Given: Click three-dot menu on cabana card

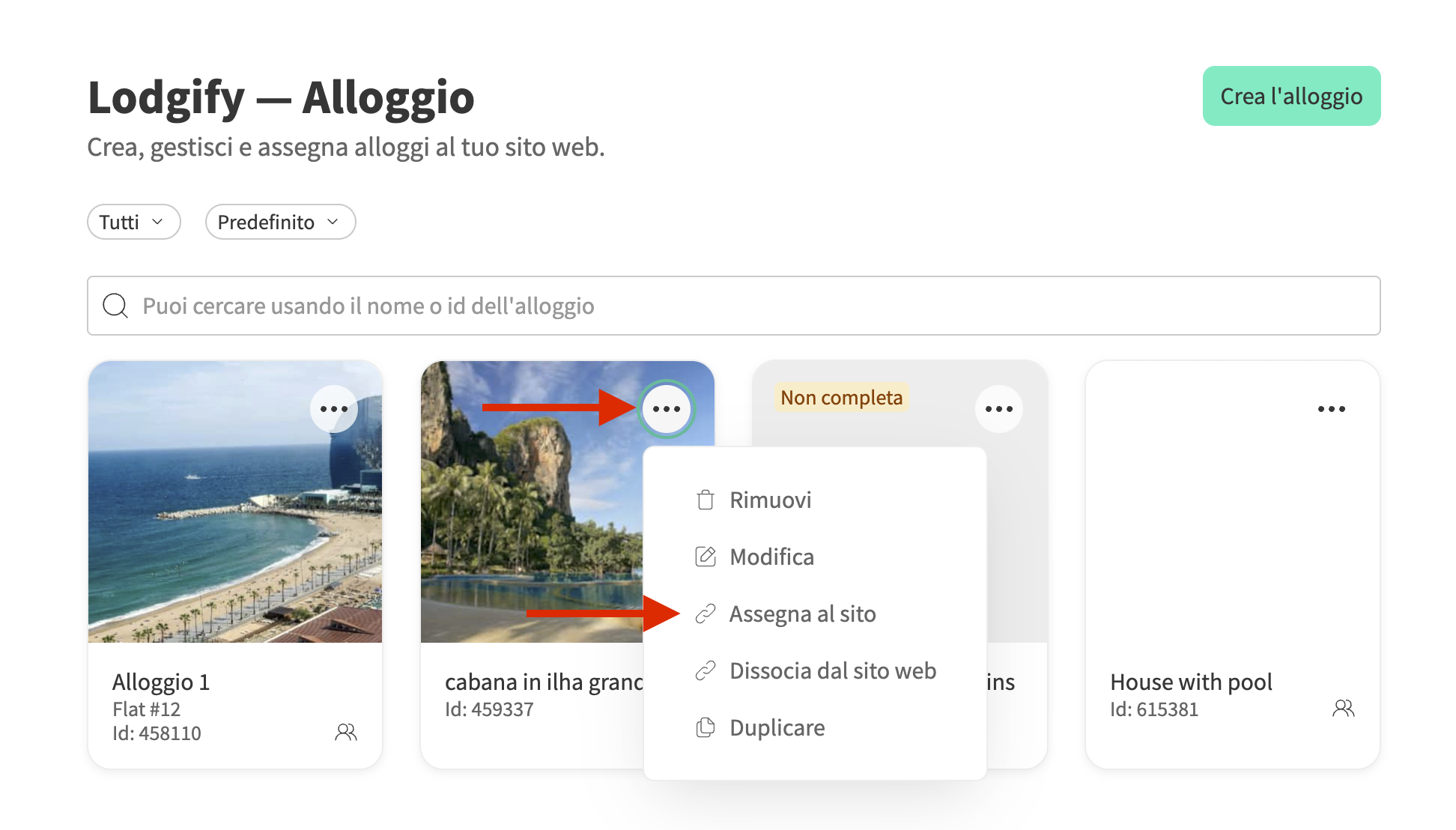Looking at the screenshot, I should [666, 409].
